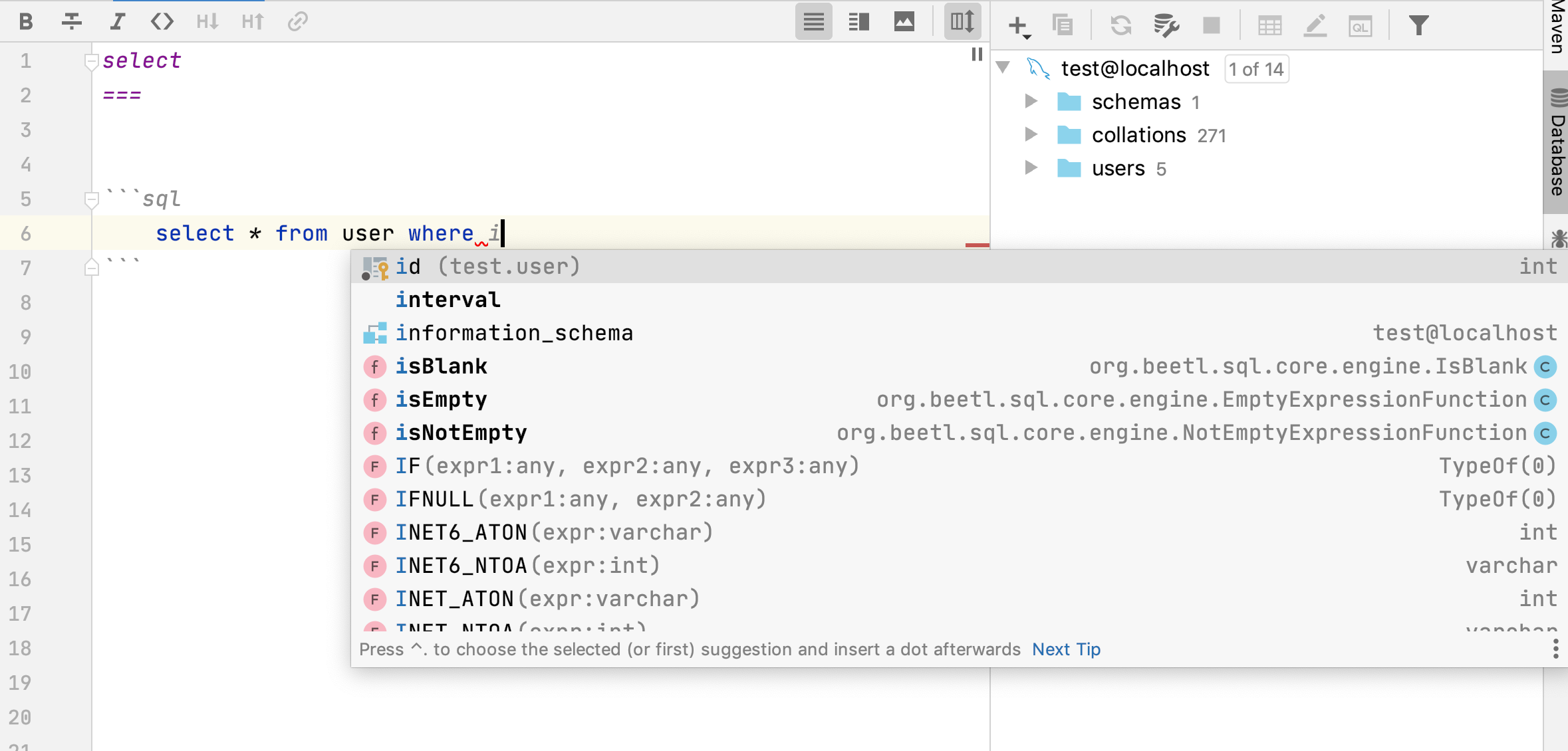Click the Add data source plus button
Viewport: 1568px width, 751px height.
click(1017, 26)
